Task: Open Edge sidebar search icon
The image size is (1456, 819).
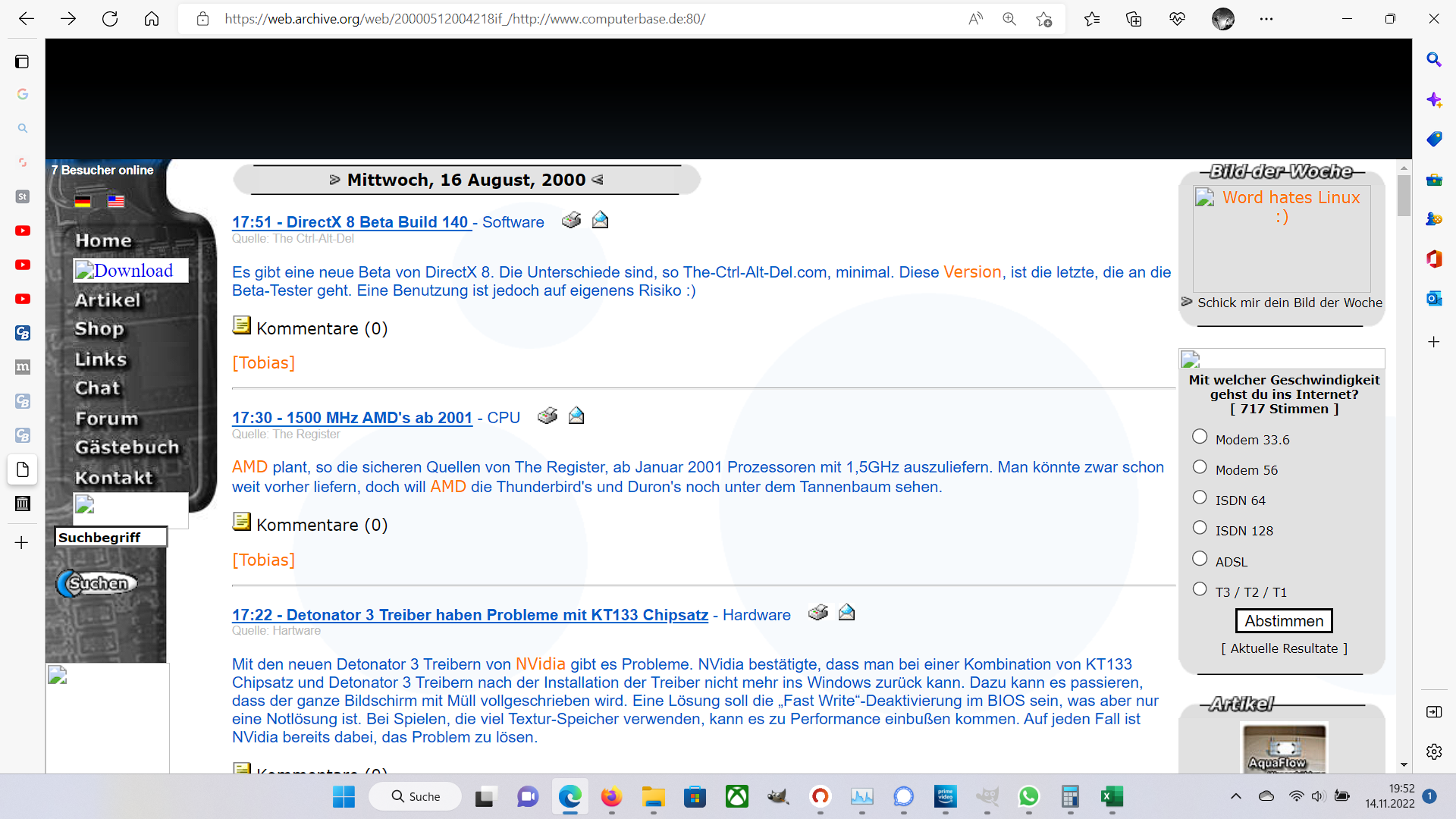Action: (x=1433, y=60)
